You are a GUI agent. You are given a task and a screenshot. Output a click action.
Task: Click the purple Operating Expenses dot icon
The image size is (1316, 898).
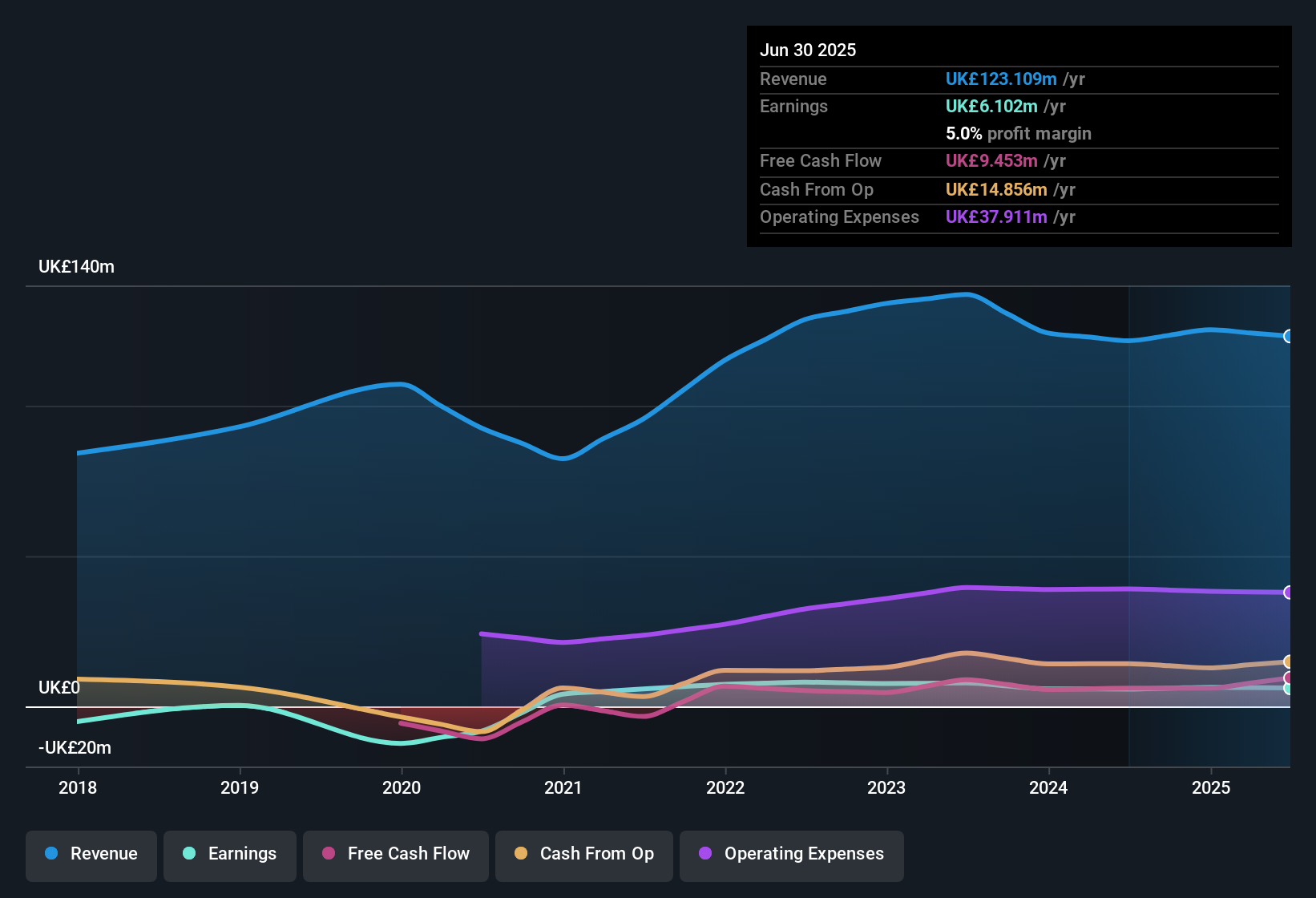coord(703,854)
